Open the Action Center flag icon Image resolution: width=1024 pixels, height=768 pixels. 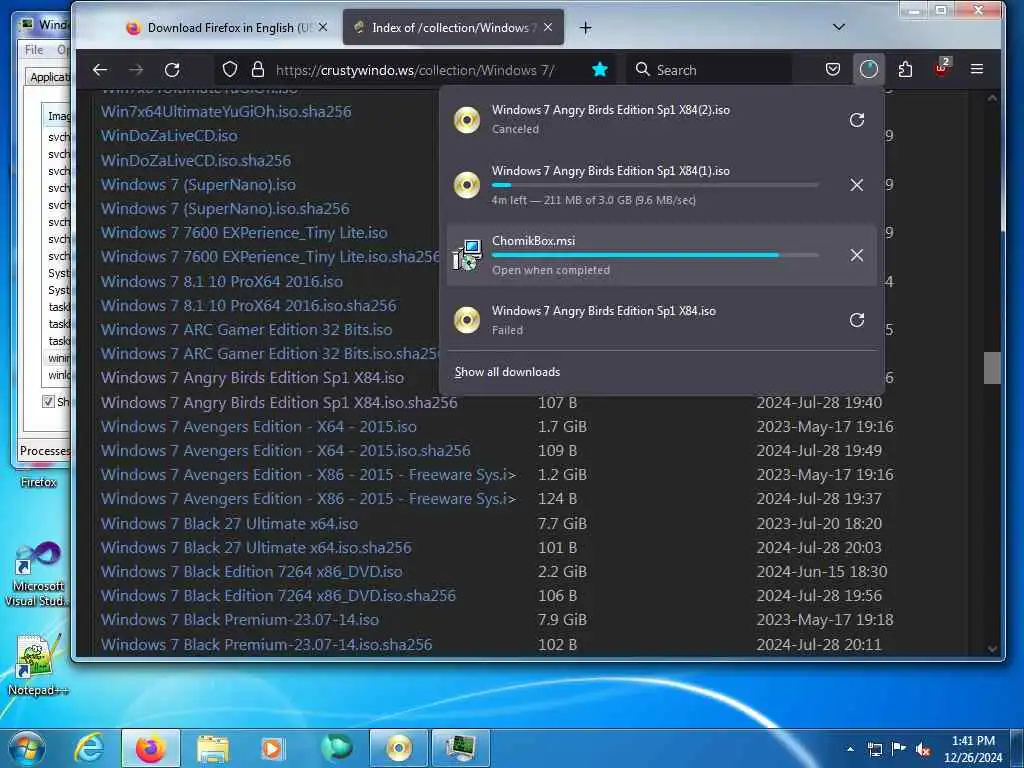[899, 749]
